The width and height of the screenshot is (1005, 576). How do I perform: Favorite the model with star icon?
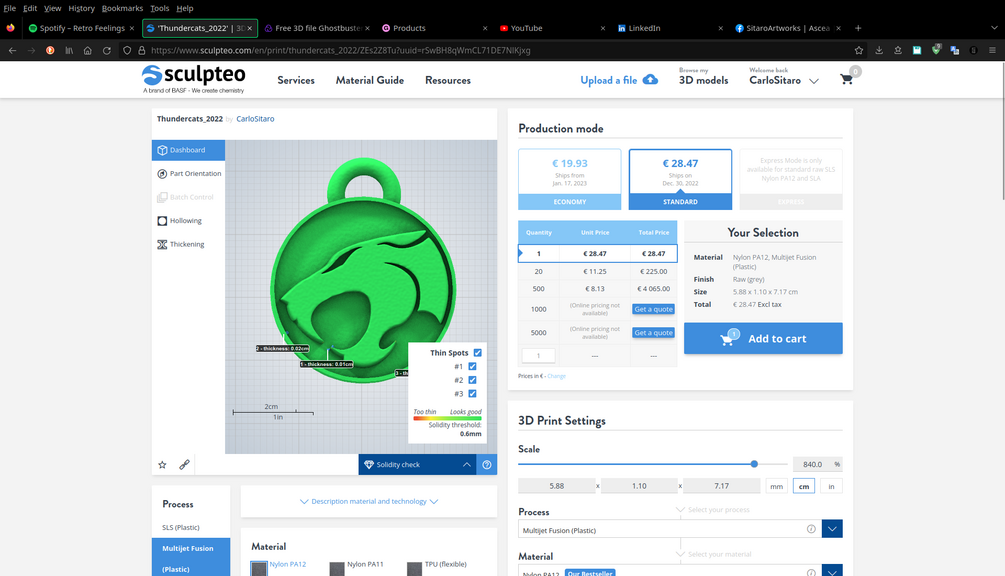click(162, 465)
